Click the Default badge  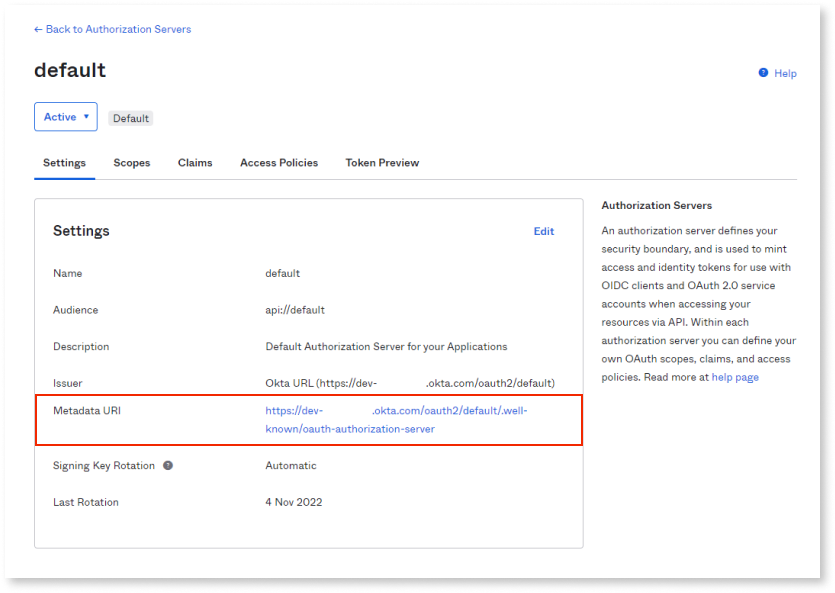point(130,117)
